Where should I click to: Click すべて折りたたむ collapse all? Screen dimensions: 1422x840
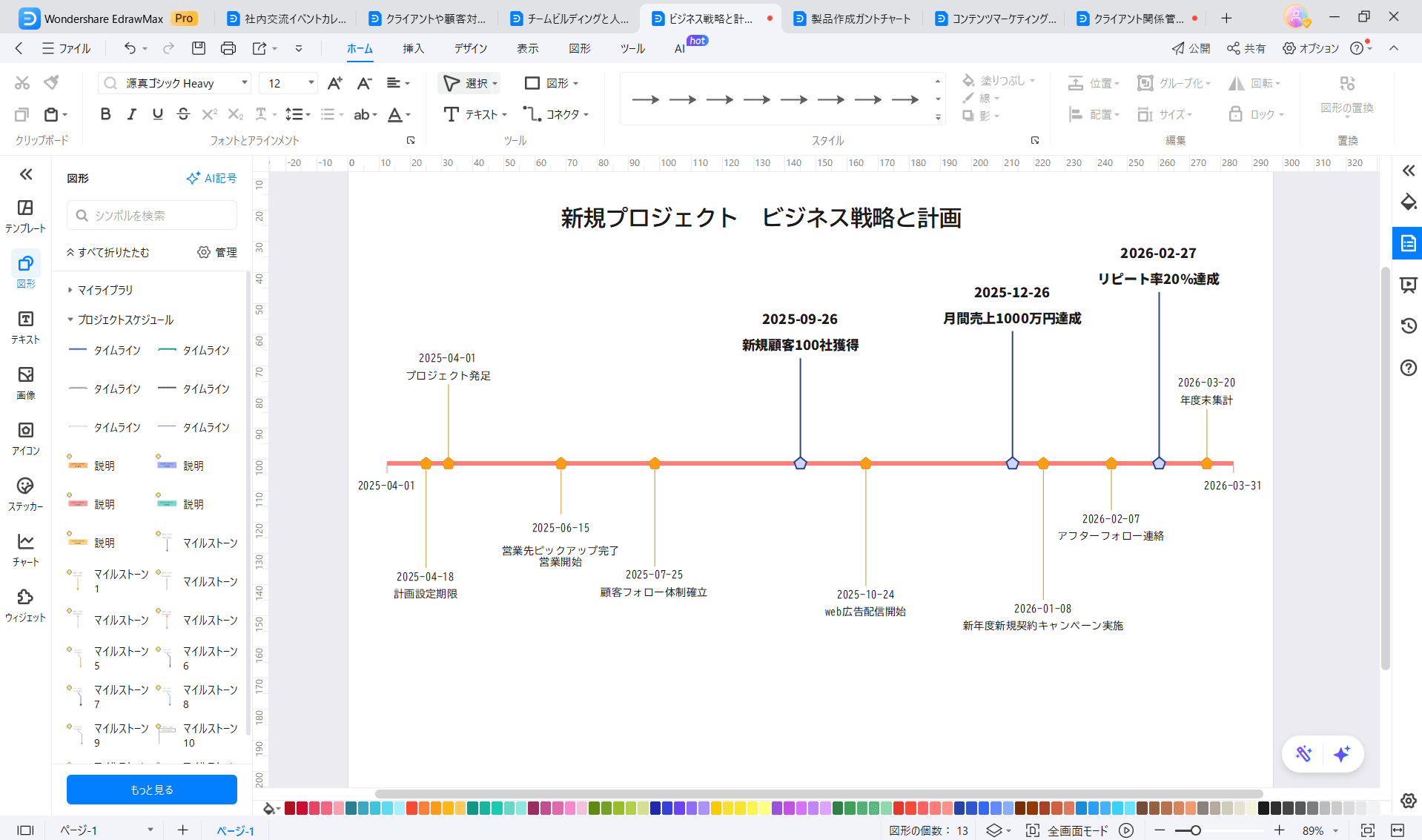pyautogui.click(x=108, y=252)
